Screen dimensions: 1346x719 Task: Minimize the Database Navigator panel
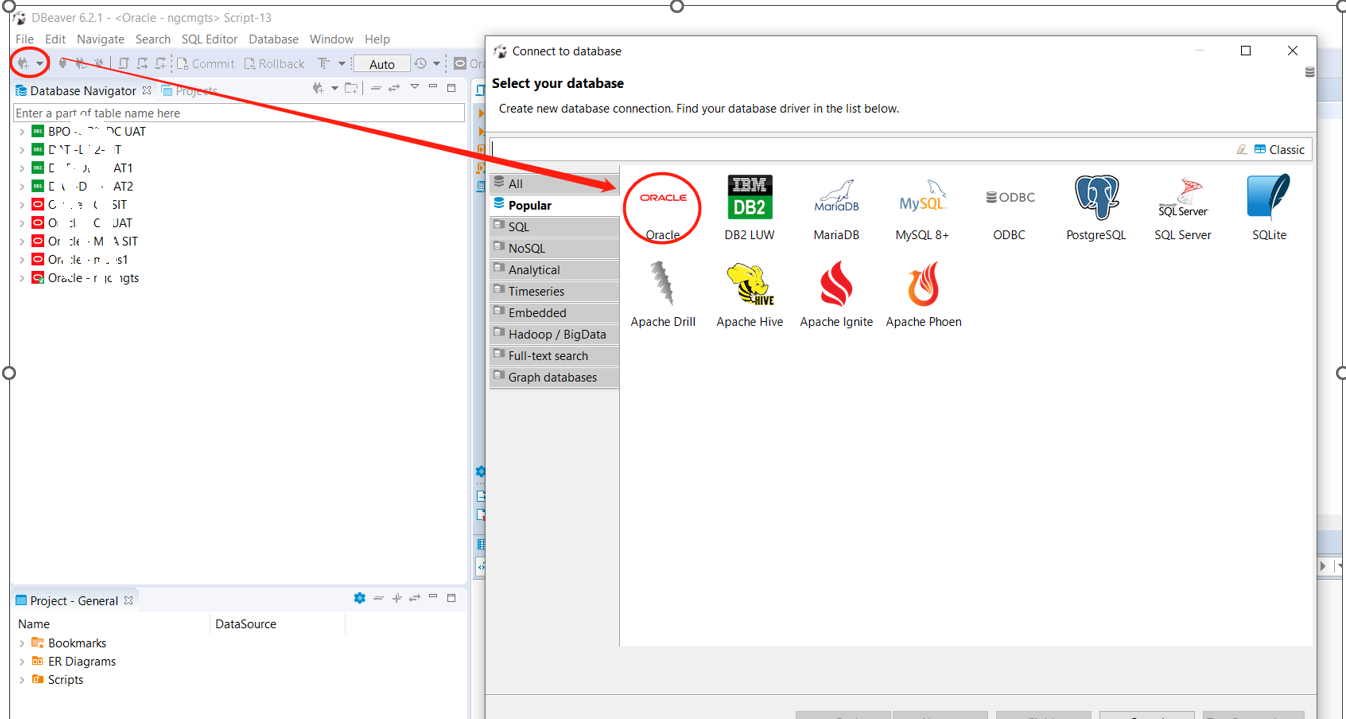click(433, 86)
